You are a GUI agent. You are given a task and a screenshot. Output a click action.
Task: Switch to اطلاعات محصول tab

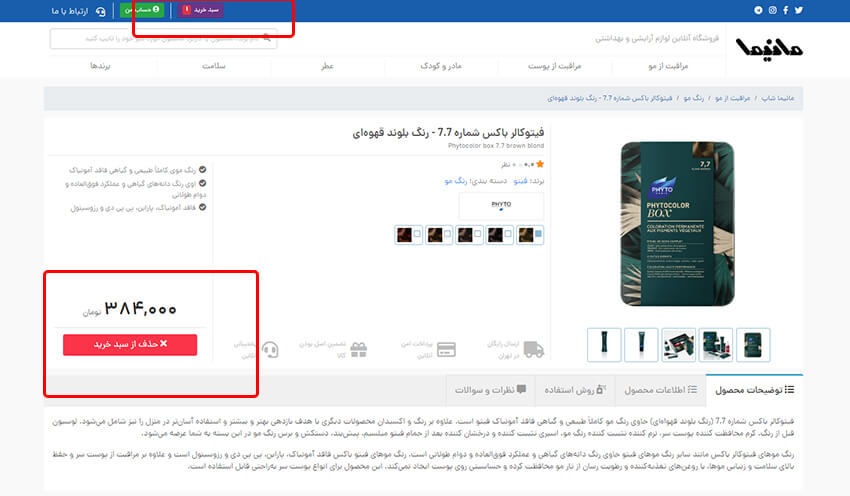[660, 390]
